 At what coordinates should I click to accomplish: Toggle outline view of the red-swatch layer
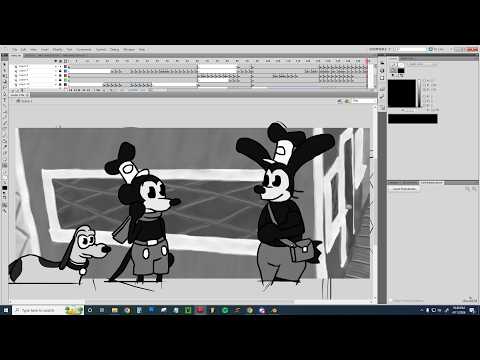pos(65,75)
